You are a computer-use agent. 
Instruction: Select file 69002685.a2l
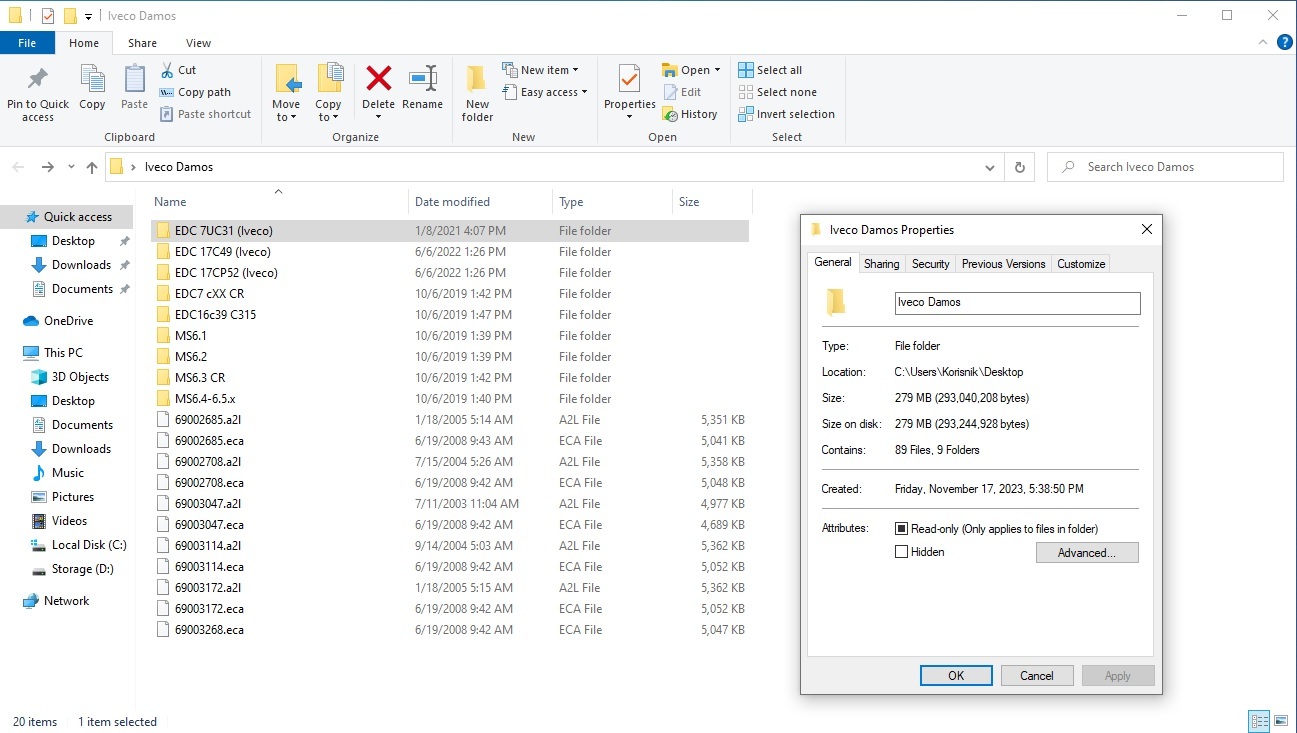tap(449, 420)
